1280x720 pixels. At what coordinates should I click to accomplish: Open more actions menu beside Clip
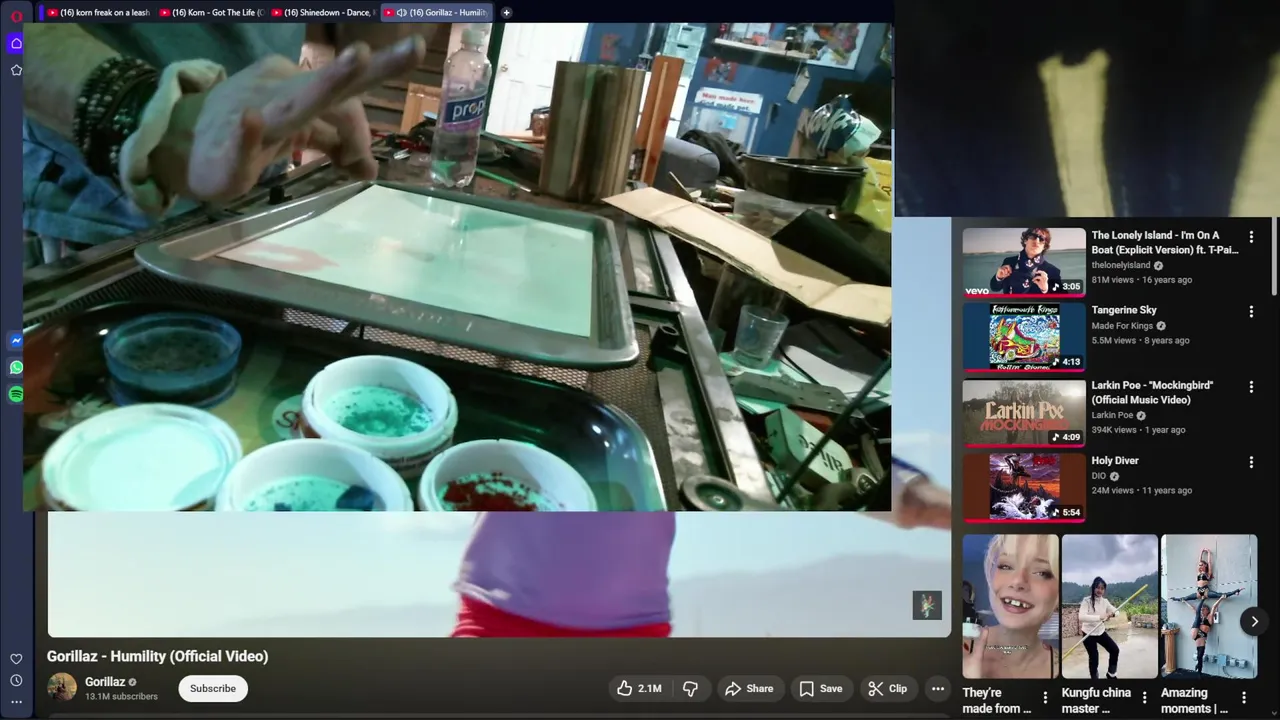pos(938,688)
